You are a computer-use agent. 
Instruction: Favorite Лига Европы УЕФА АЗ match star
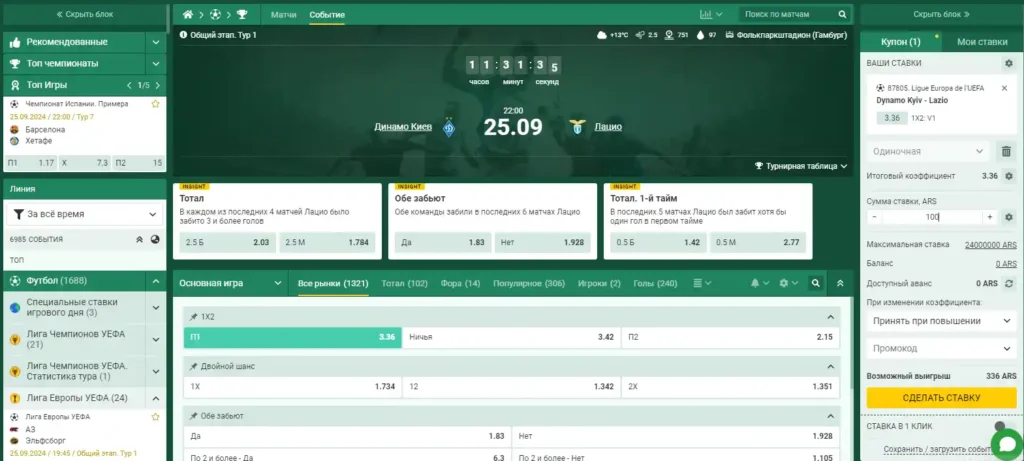[155, 417]
